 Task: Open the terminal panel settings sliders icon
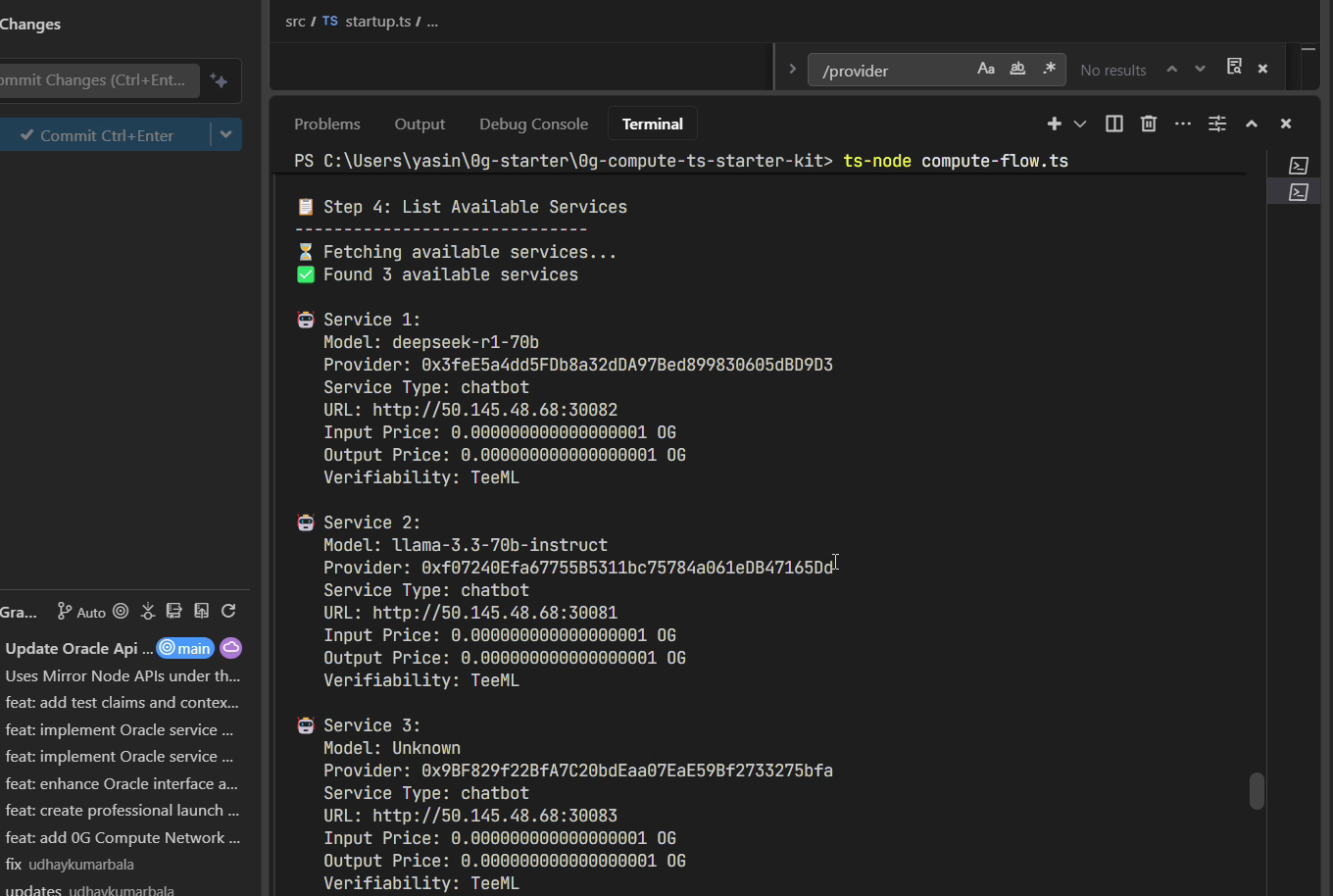coord(1217,124)
